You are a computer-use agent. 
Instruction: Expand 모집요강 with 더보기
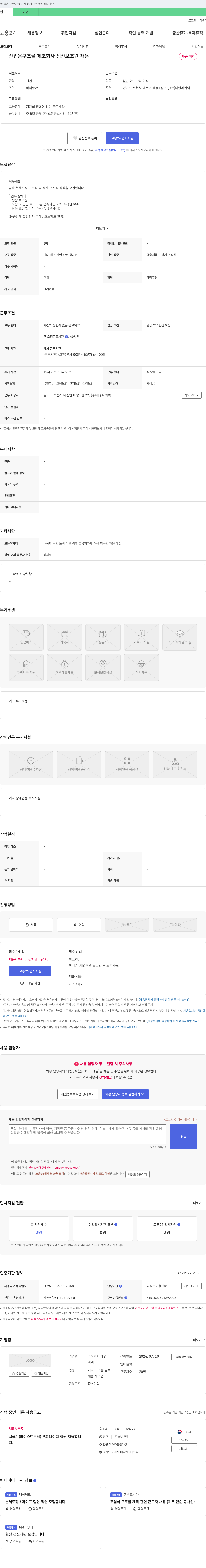coord(102,228)
